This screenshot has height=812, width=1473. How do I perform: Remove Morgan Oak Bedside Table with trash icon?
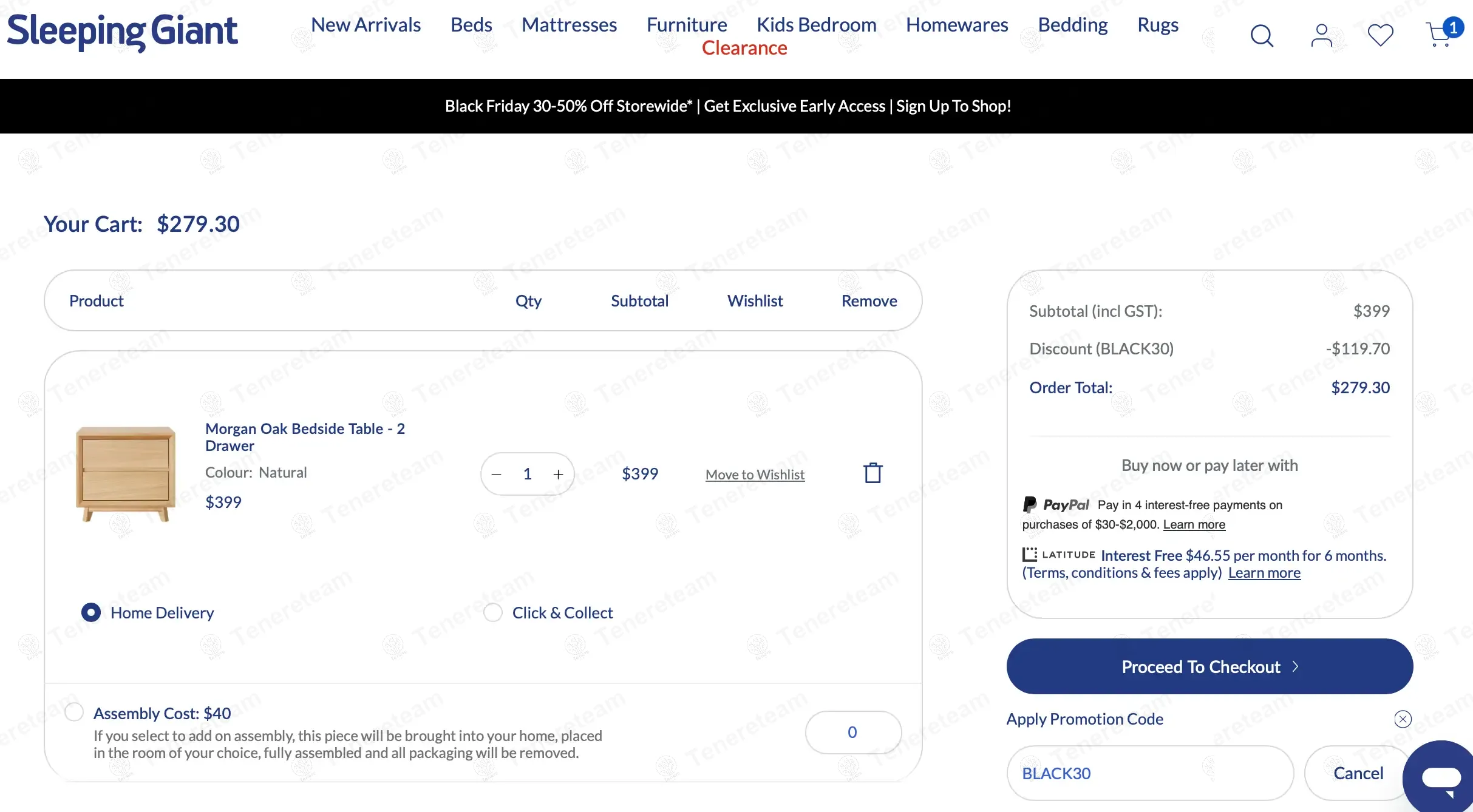[873, 473]
